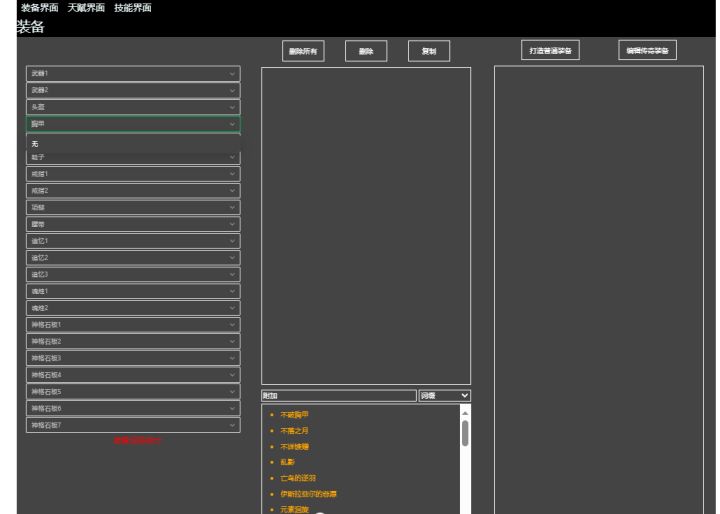The image size is (720, 514).
Task: Select the 伊斯拉菲尔 item in the list
Action: pos(308,494)
